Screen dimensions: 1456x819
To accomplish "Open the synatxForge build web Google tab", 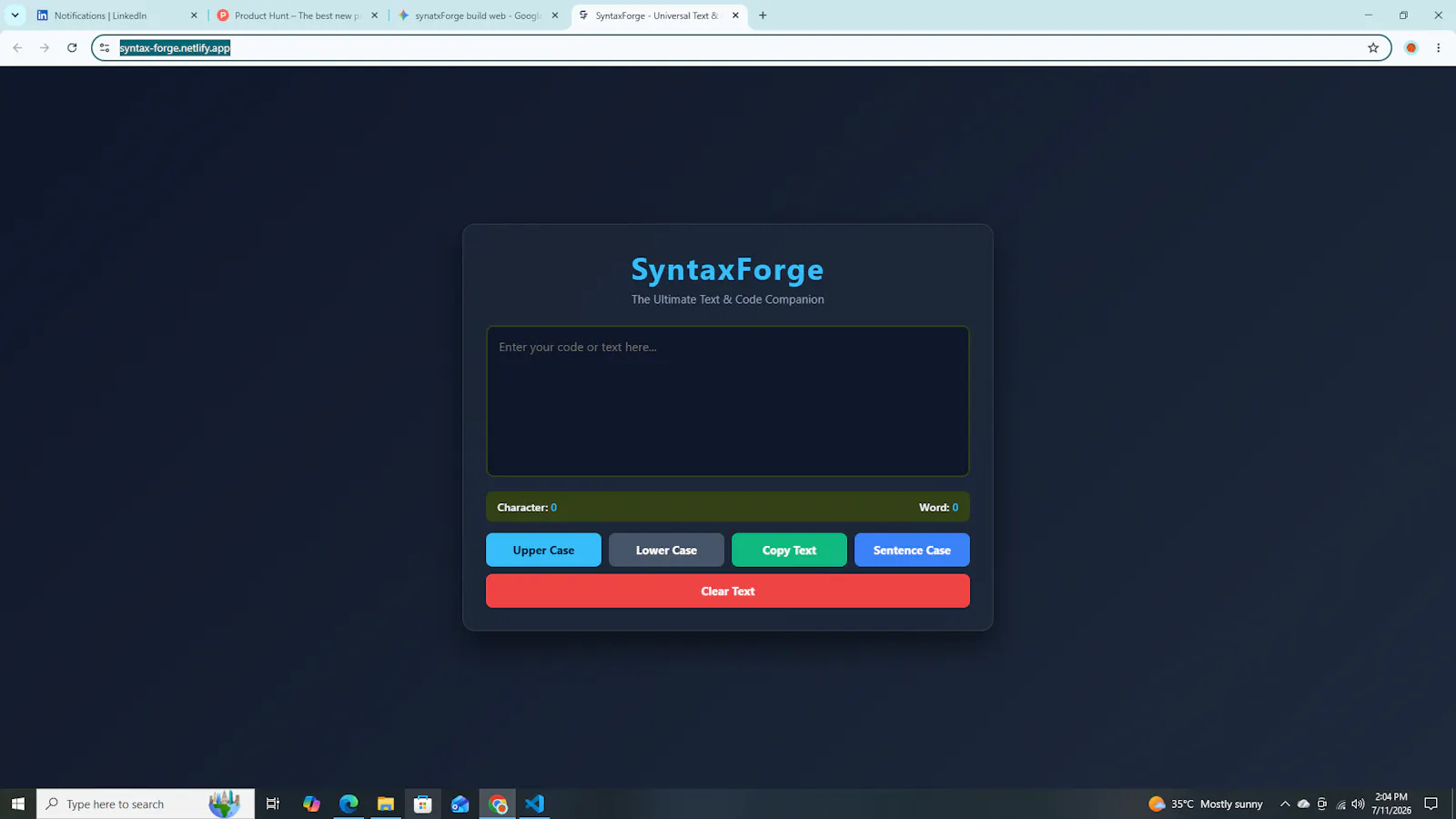I will point(478,15).
